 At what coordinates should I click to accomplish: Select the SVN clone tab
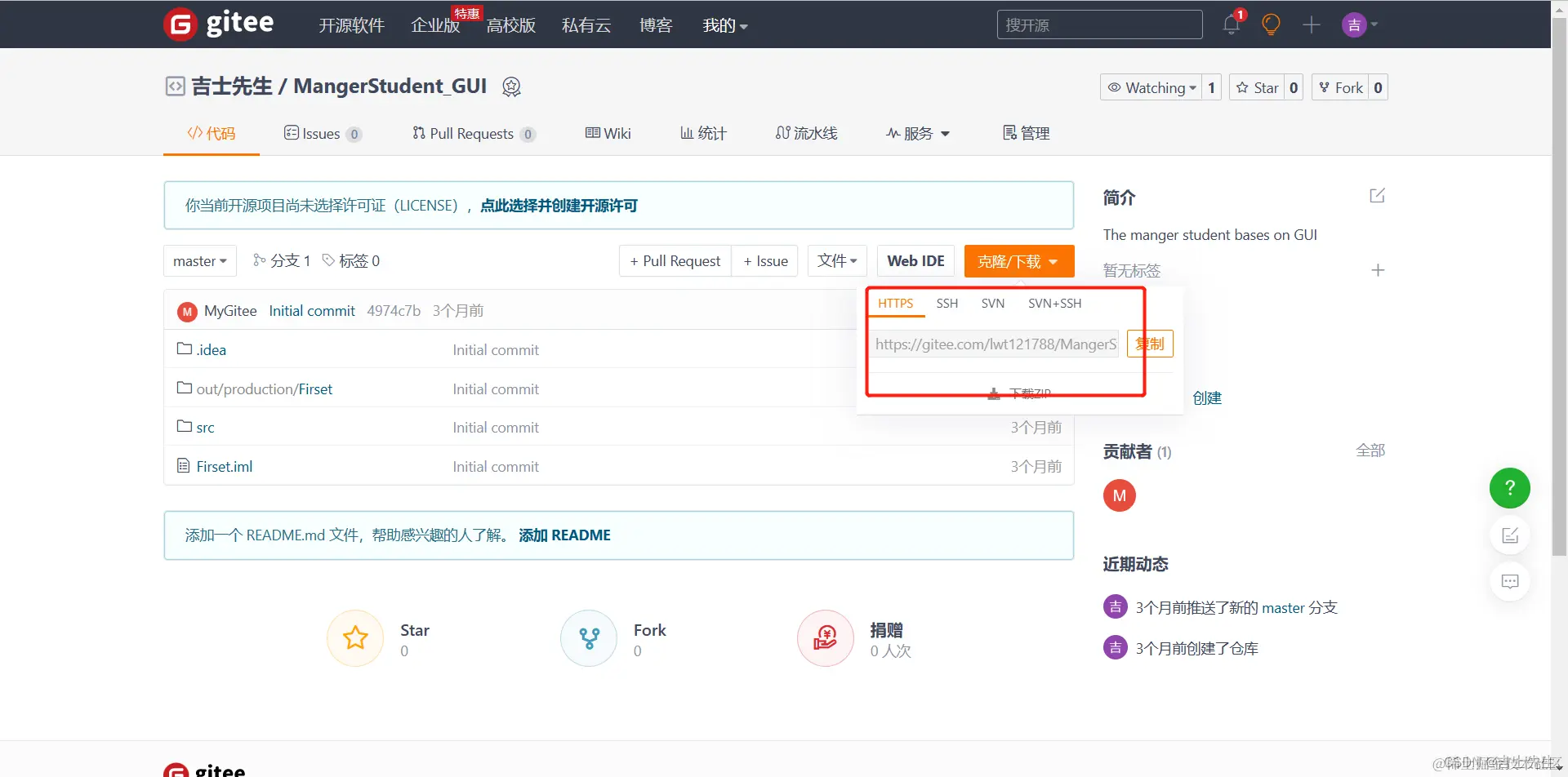[x=992, y=304]
